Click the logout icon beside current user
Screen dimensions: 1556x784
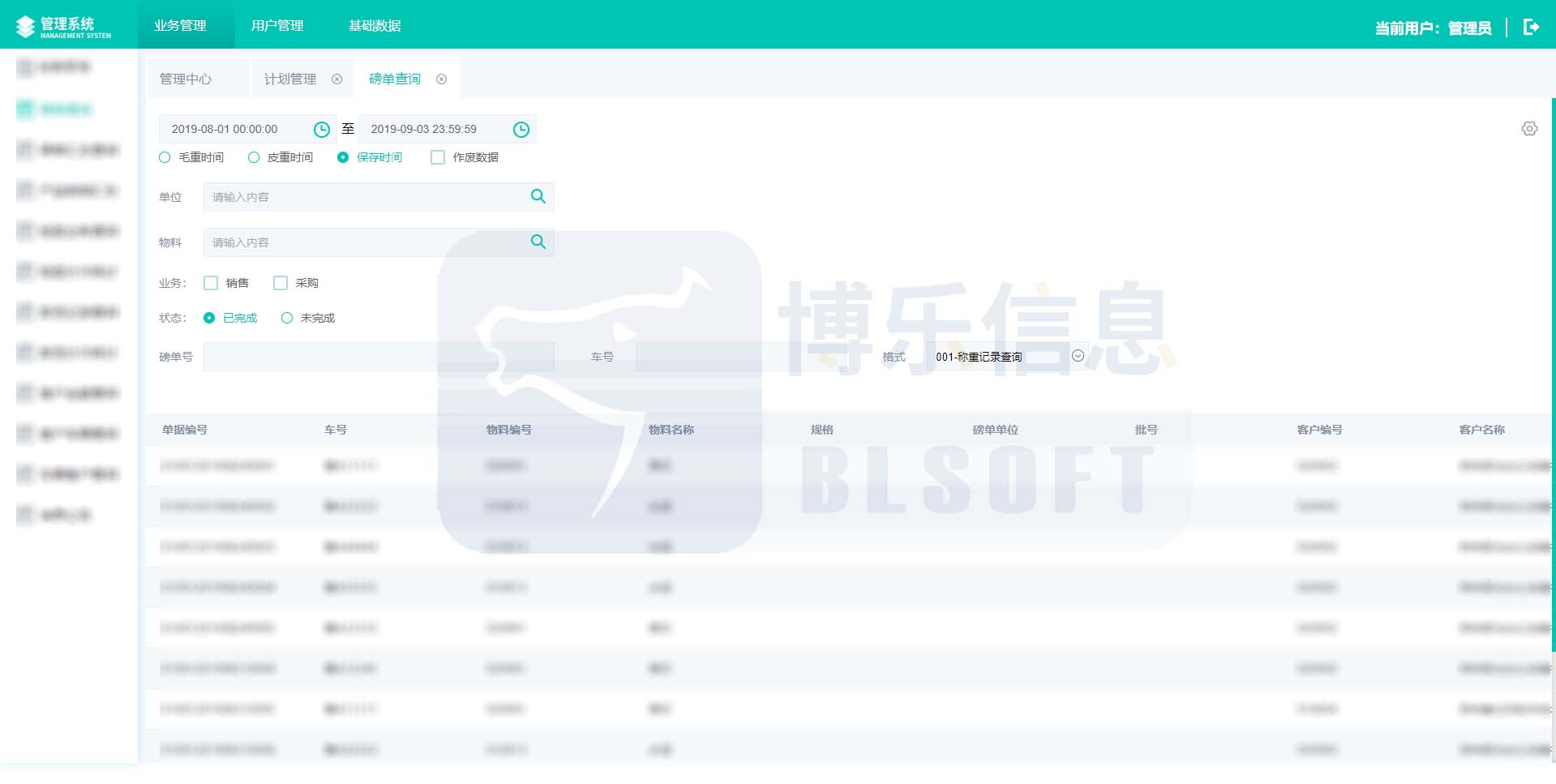[1531, 27]
